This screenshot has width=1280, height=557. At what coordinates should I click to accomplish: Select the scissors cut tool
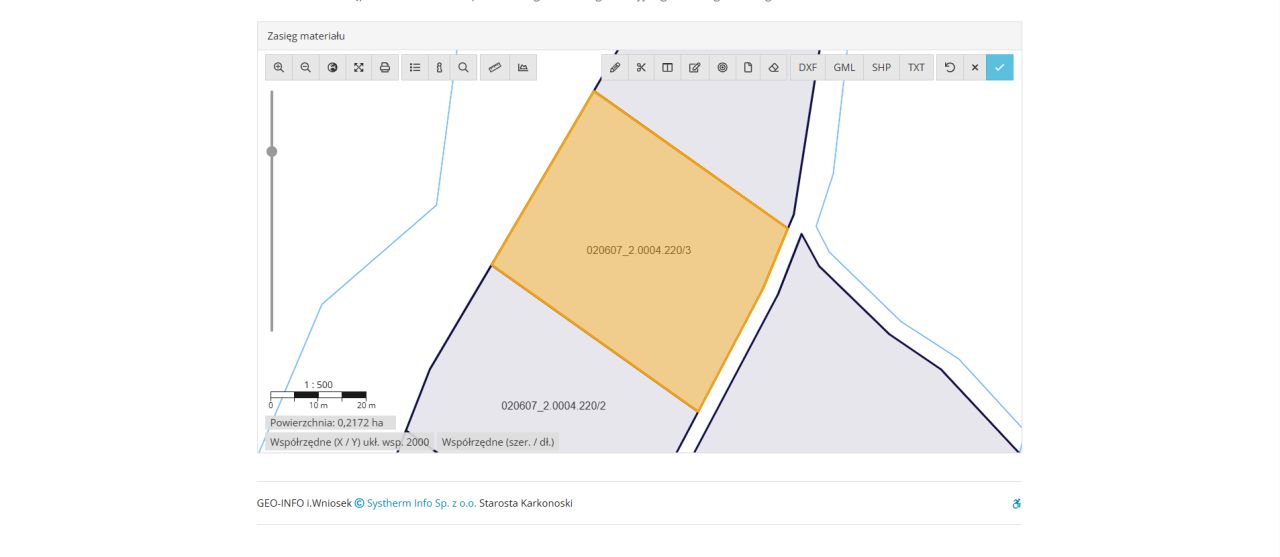click(x=641, y=67)
